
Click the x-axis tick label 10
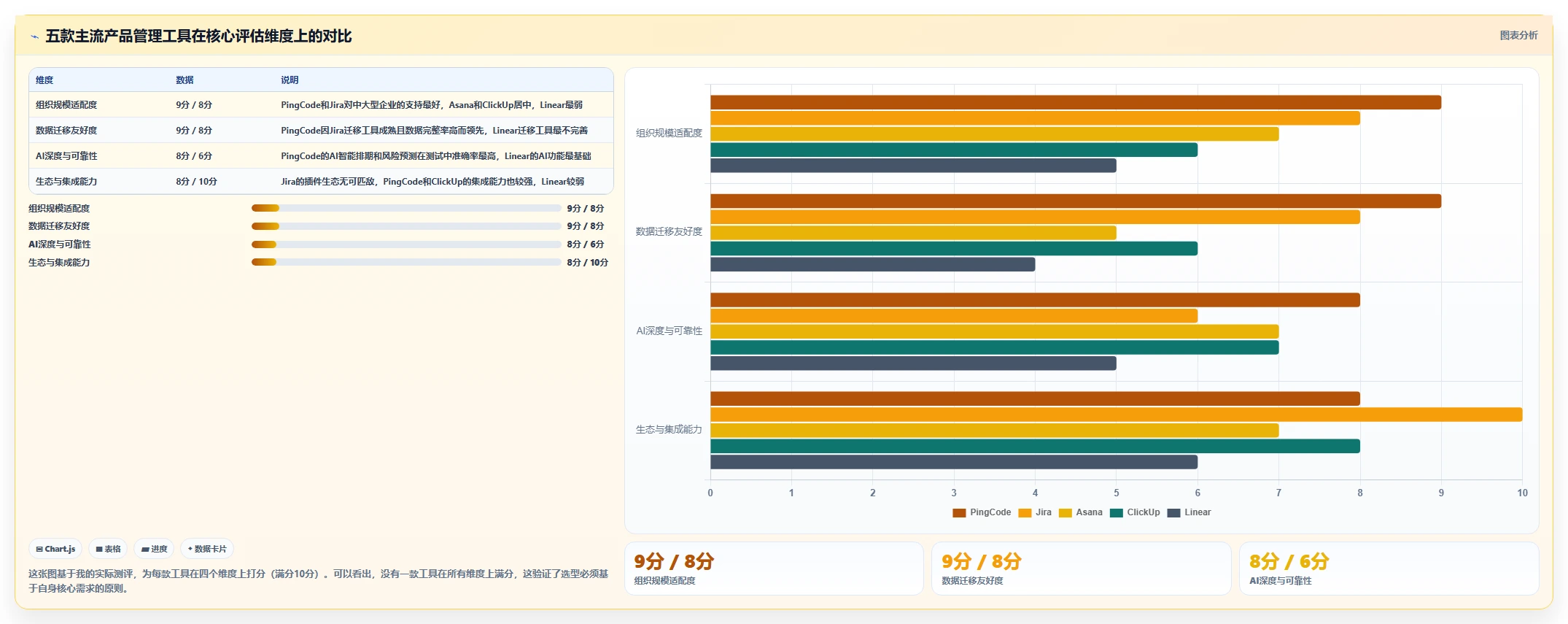1522,493
